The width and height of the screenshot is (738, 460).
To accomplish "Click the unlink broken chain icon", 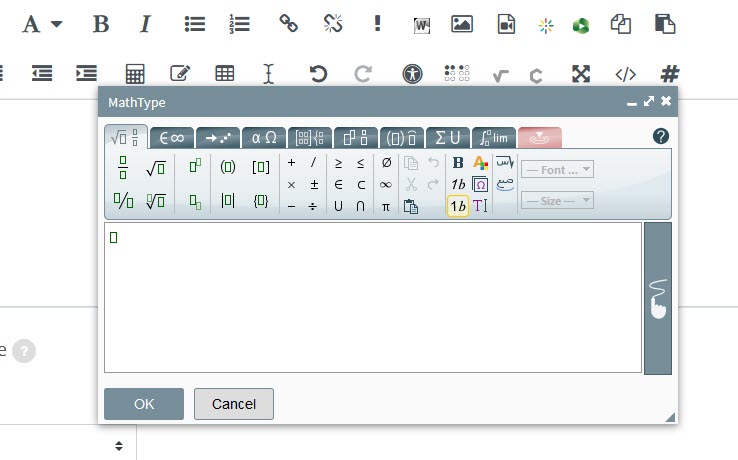I will pos(333,23).
